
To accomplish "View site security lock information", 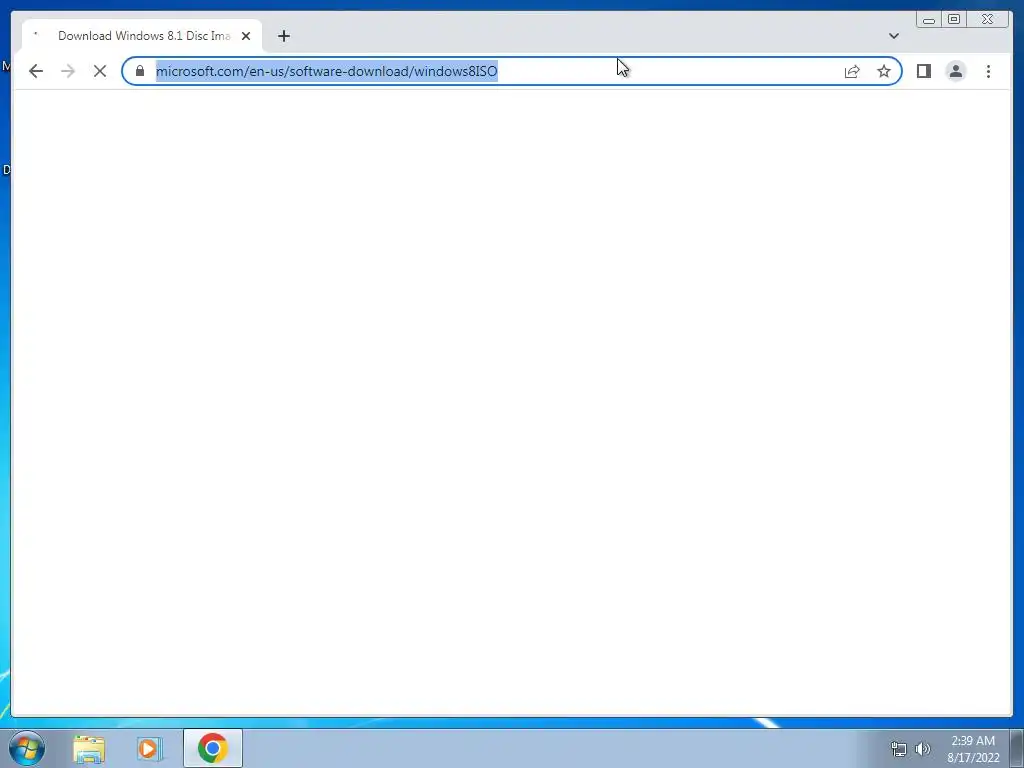I will pos(140,71).
